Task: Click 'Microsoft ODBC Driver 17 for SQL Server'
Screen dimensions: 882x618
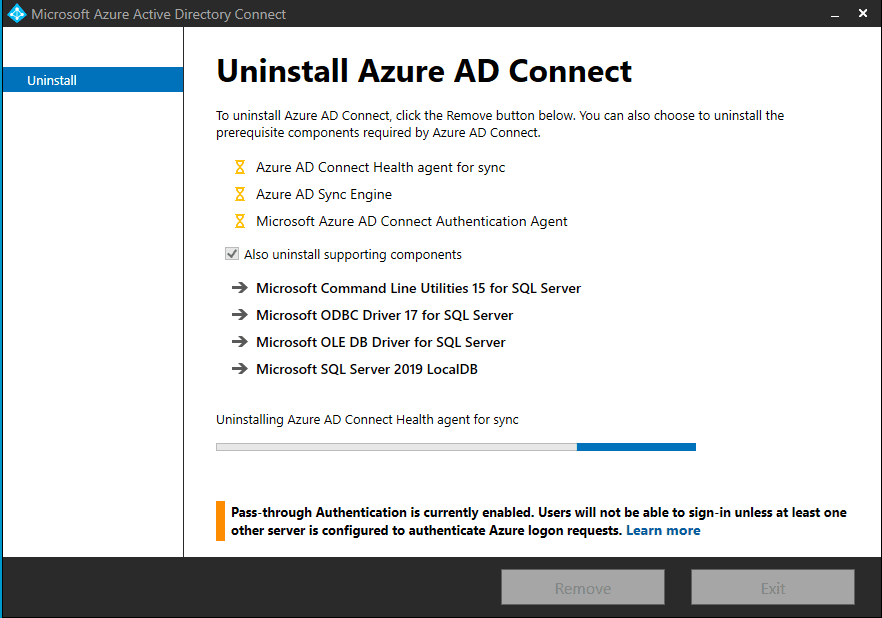Action: pos(385,315)
